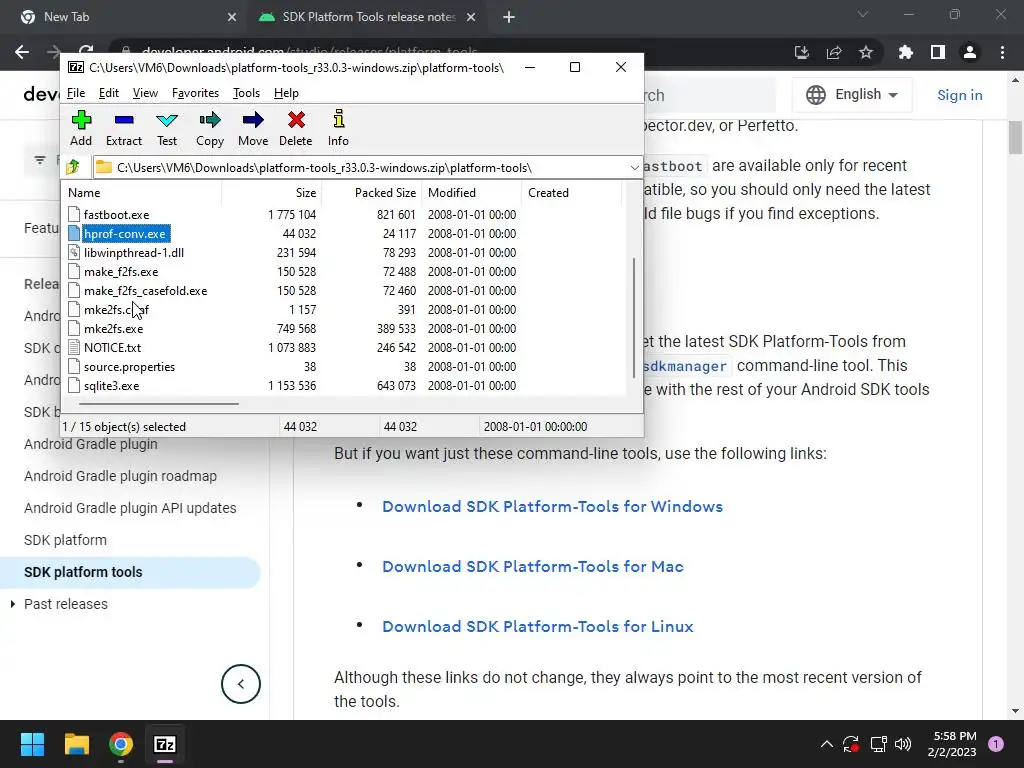This screenshot has height=768, width=1024.
Task: Open the Tools menu in 7-Zip
Action: coord(246,93)
